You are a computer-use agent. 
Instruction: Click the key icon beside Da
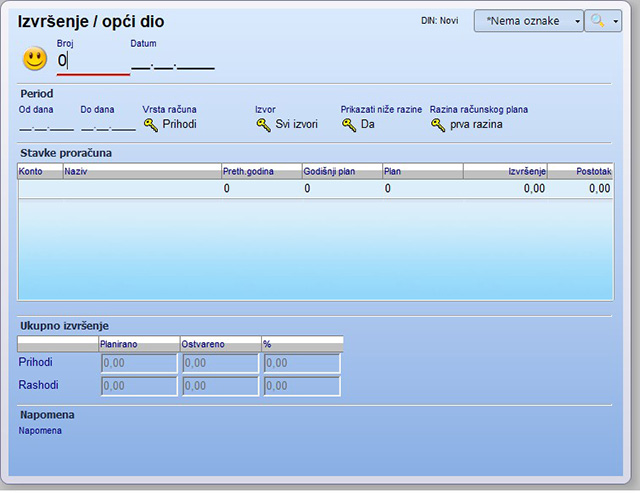click(349, 125)
